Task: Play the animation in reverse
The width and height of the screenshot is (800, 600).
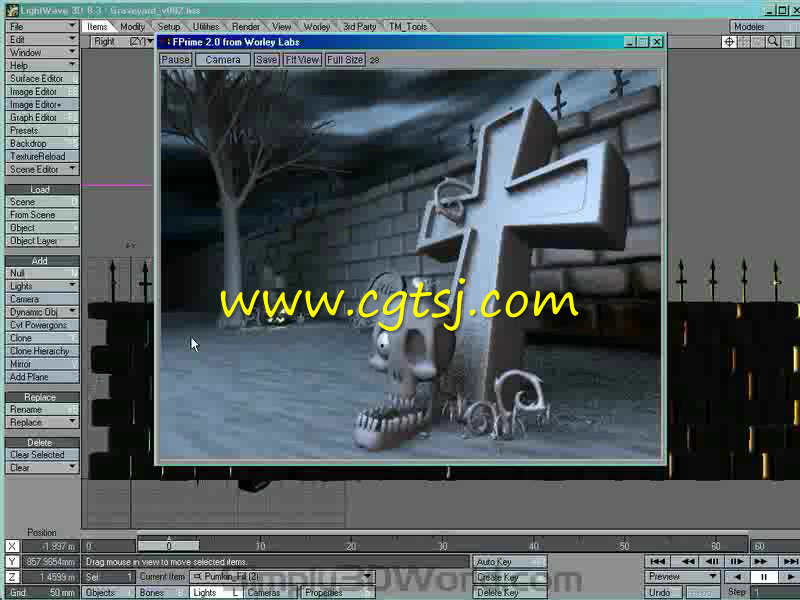Action: pos(737,577)
